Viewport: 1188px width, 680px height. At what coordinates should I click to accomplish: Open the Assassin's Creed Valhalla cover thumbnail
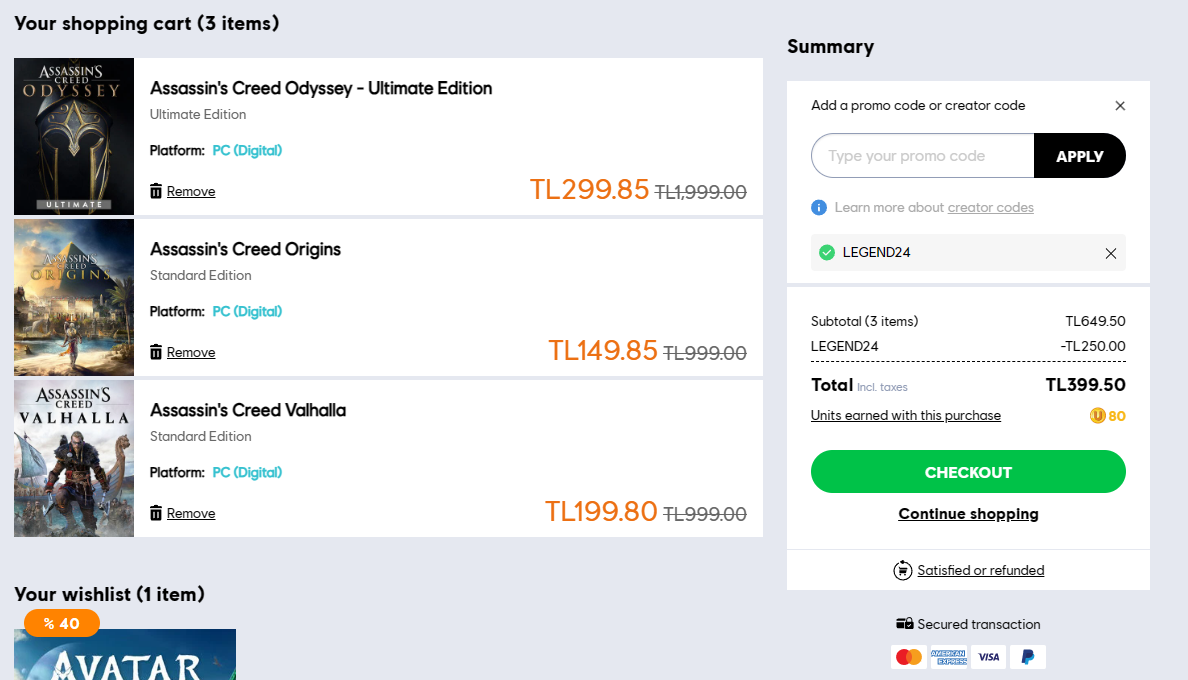point(74,458)
